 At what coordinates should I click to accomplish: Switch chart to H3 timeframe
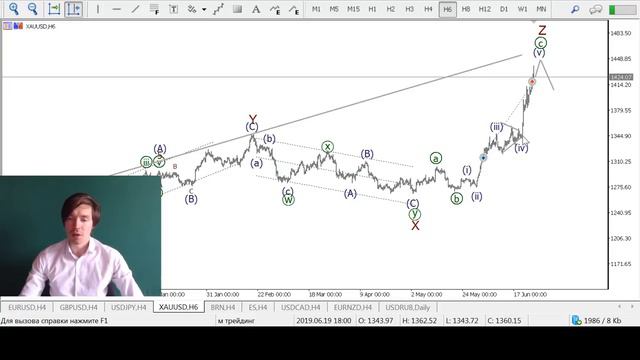point(409,9)
